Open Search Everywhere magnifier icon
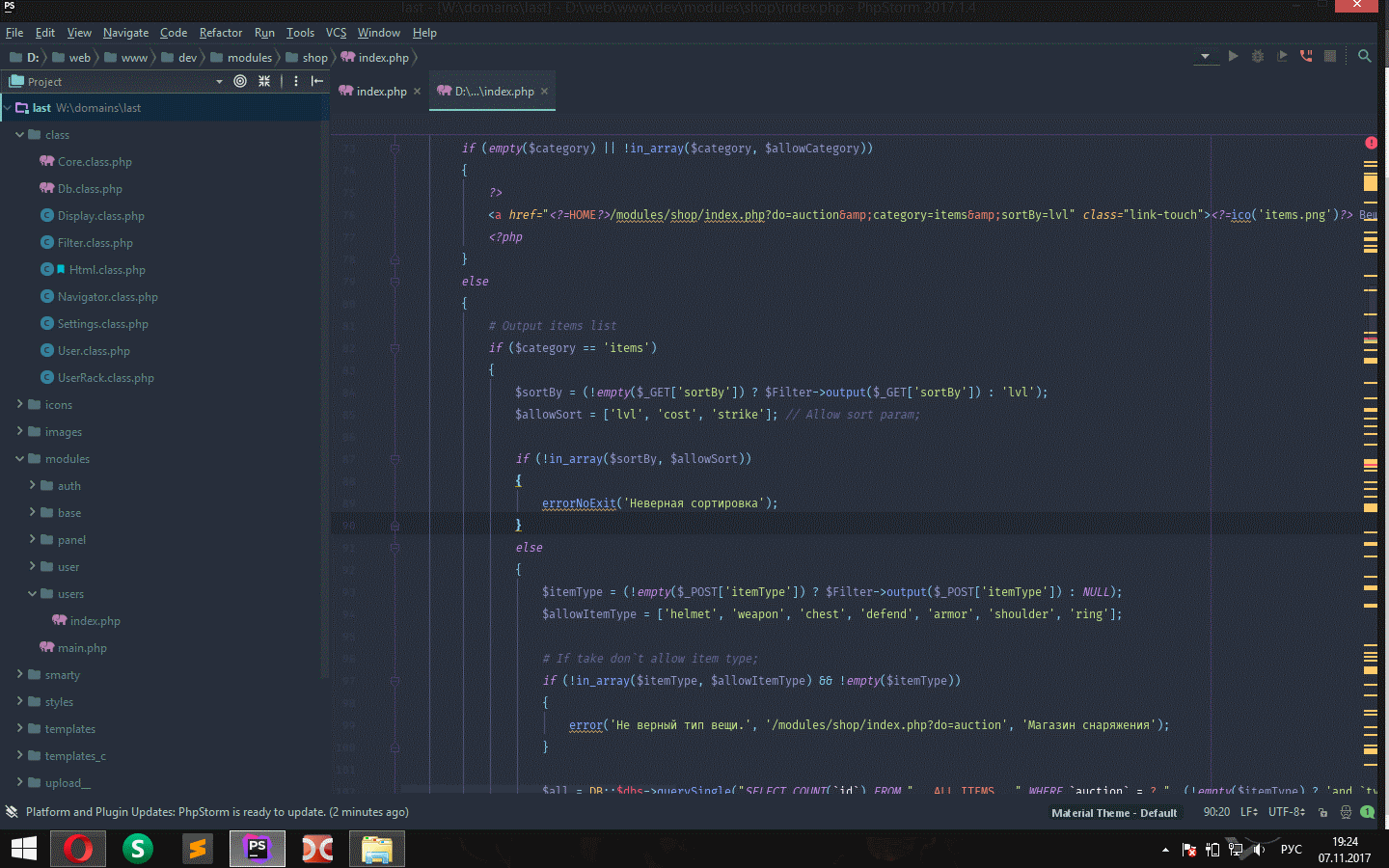The image size is (1389, 868). pyautogui.click(x=1364, y=57)
